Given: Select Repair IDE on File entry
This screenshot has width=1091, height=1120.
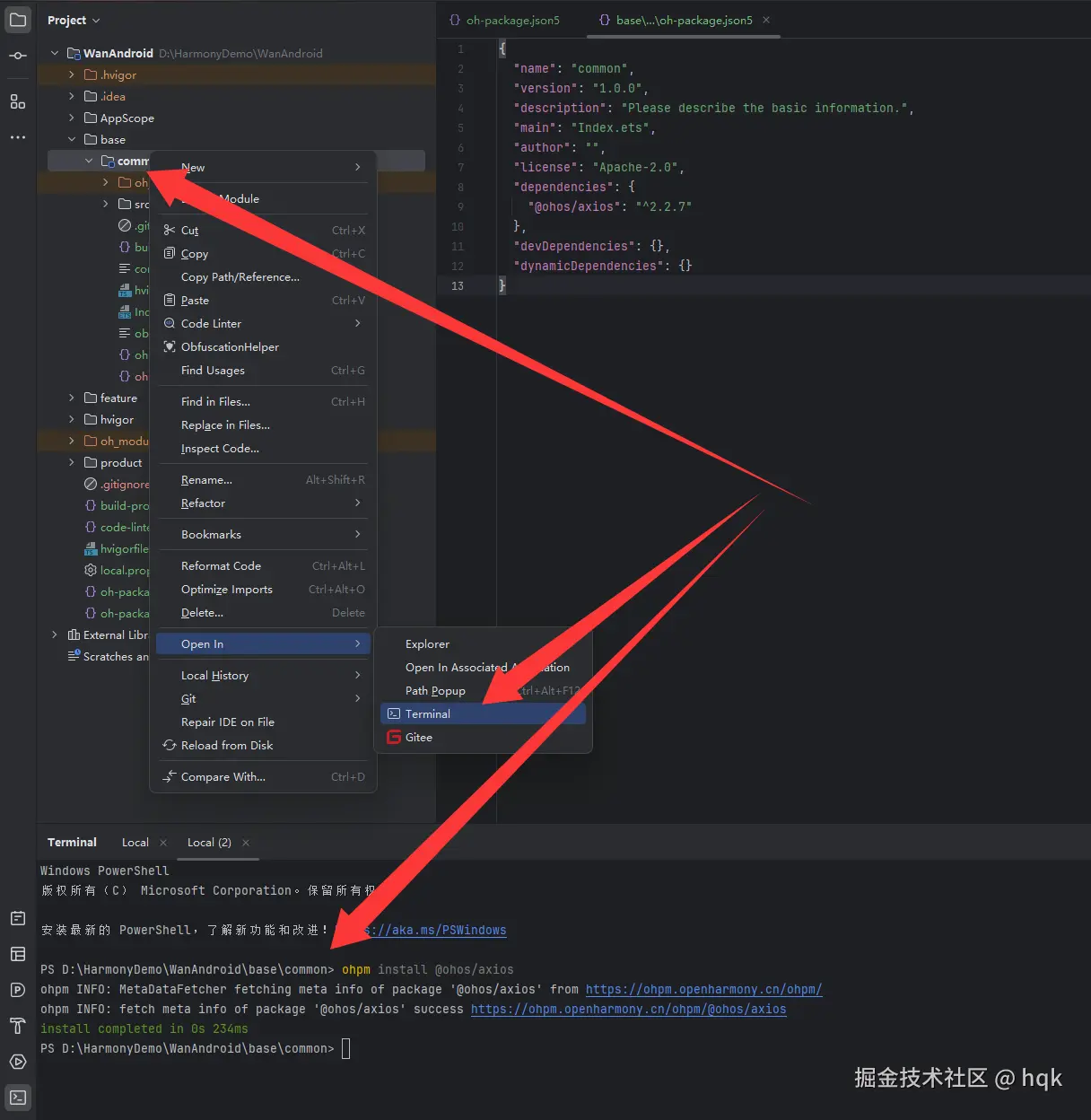Looking at the screenshot, I should coord(263,722).
